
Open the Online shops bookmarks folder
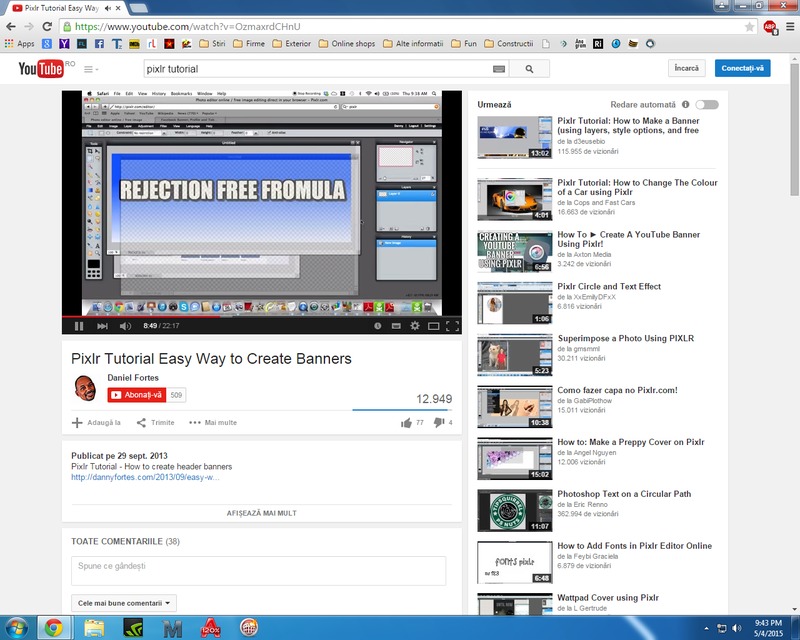(x=347, y=44)
